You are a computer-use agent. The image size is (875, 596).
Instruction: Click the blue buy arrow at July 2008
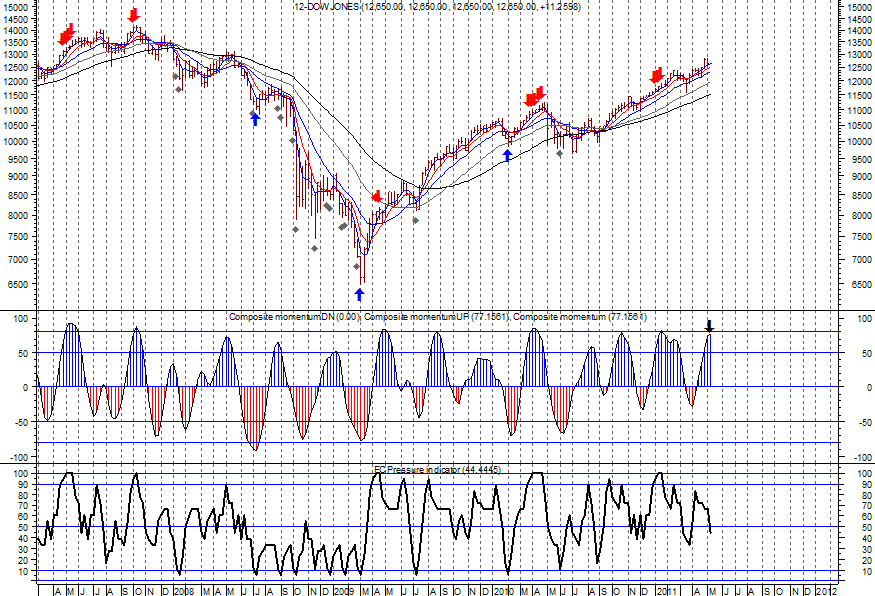pos(256,119)
